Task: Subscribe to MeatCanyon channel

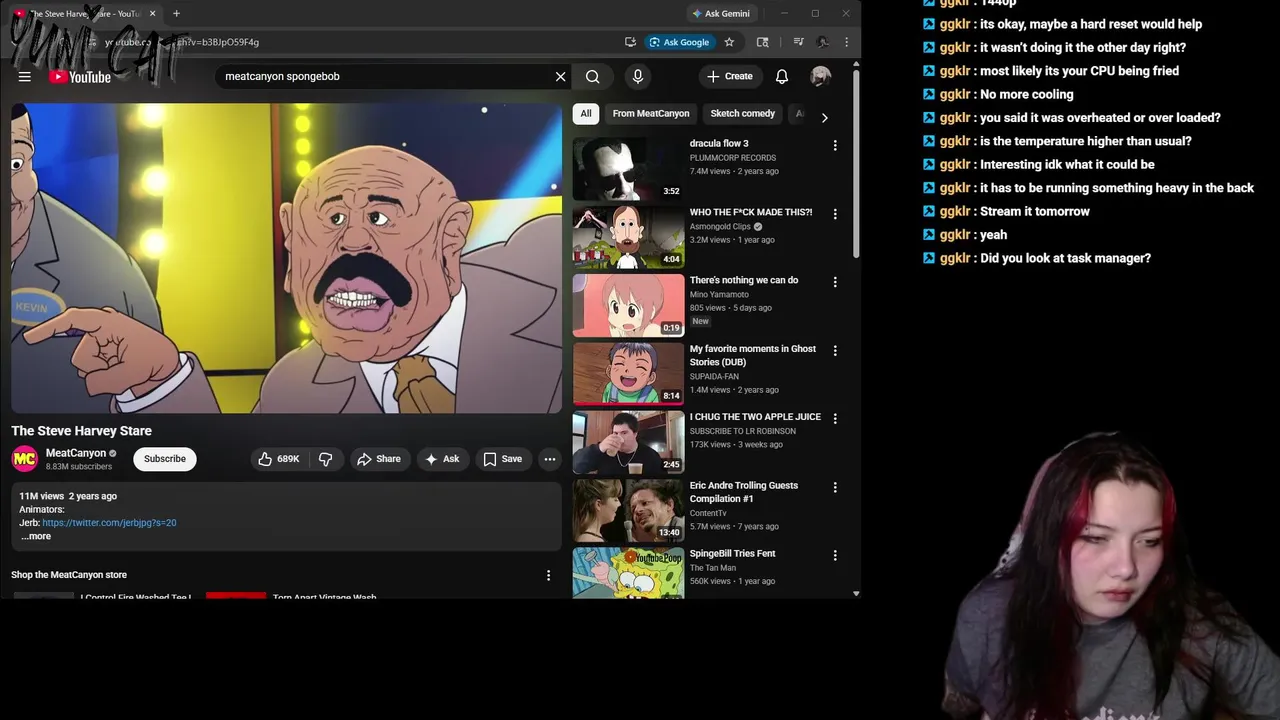Action: [165, 459]
